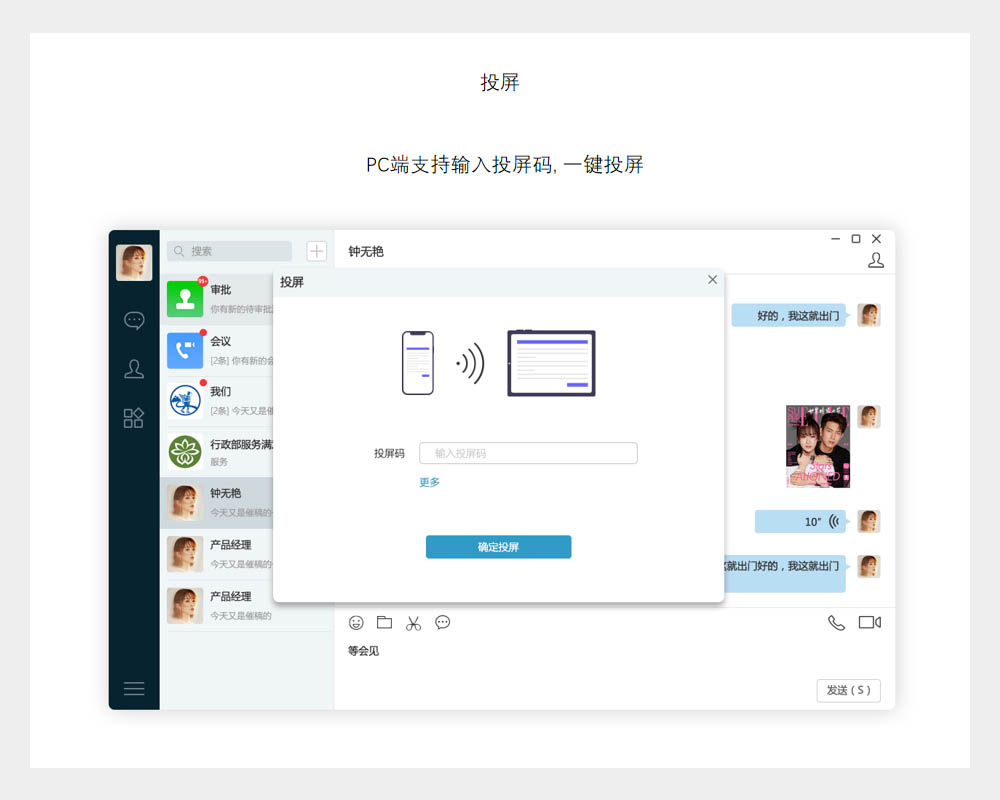This screenshot has height=800, width=1000.
Task: Open the messages chat icon in sidebar
Action: click(134, 320)
